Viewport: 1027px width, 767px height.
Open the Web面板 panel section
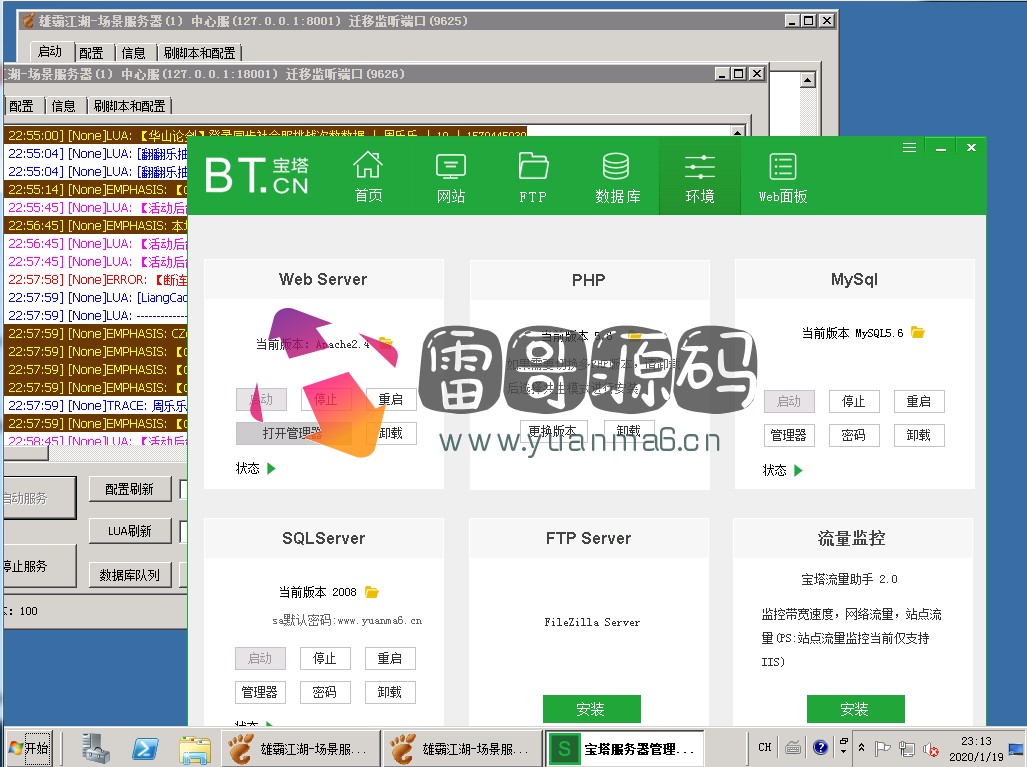tap(783, 176)
